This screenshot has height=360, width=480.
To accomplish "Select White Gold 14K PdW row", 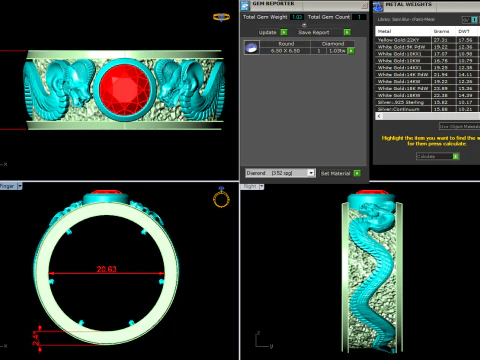I will [x=428, y=74].
